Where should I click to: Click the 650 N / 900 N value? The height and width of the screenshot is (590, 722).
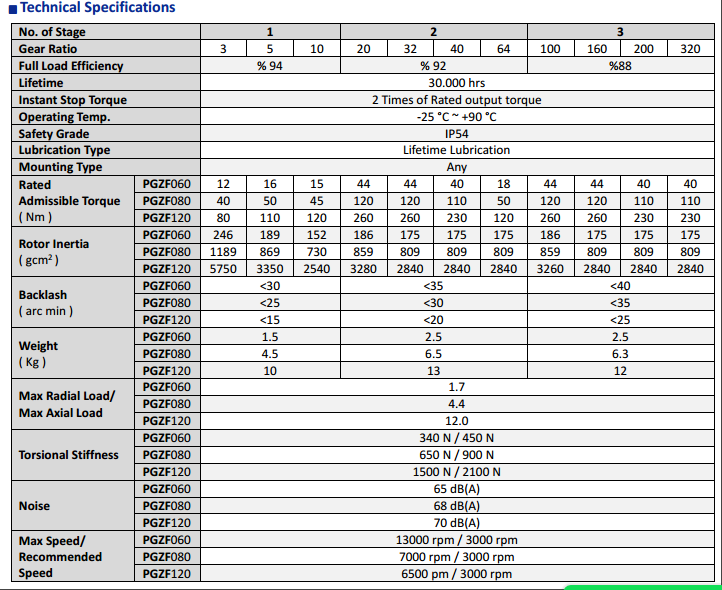[x=457, y=455]
